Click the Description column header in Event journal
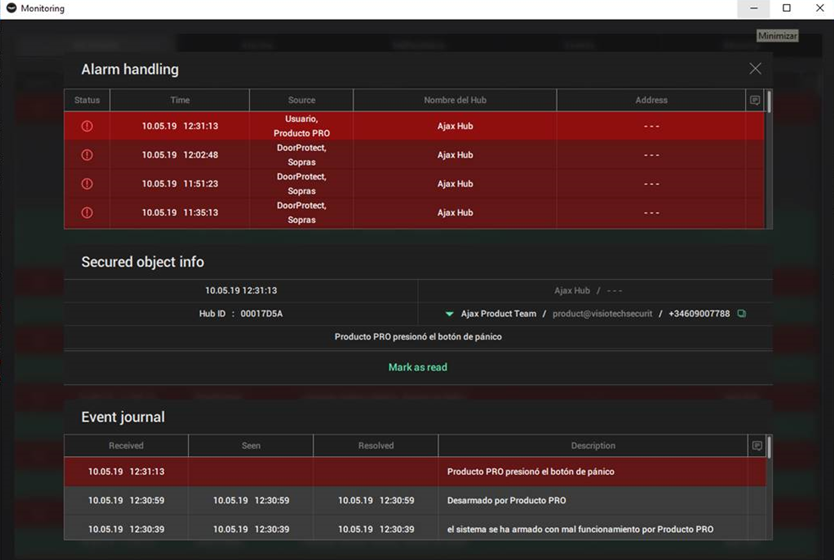This screenshot has width=834, height=560. [x=593, y=446]
